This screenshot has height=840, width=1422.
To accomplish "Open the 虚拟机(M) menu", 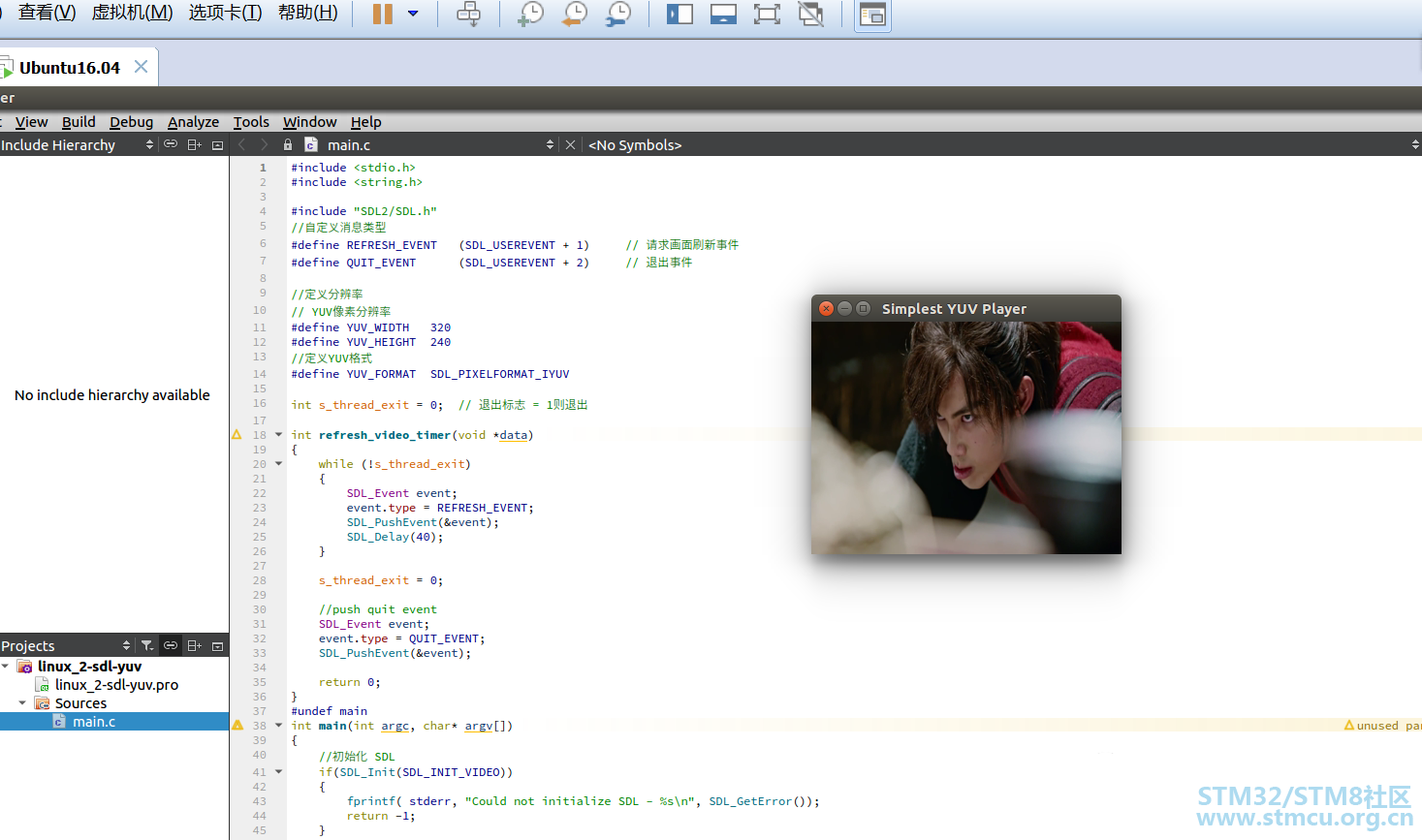I will tap(132, 13).
